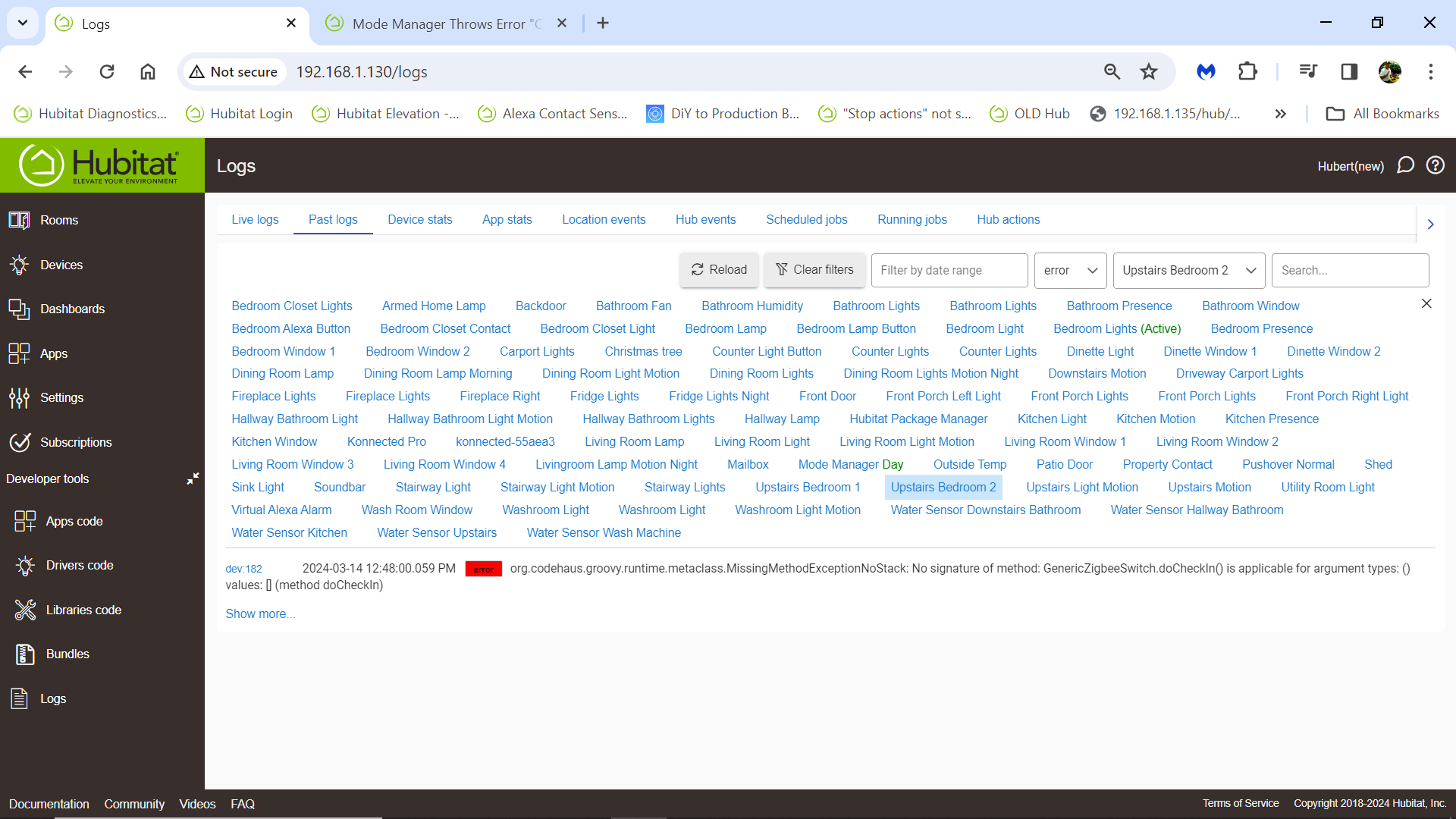1456x819 pixels.
Task: Open a new browser tab
Action: point(603,23)
